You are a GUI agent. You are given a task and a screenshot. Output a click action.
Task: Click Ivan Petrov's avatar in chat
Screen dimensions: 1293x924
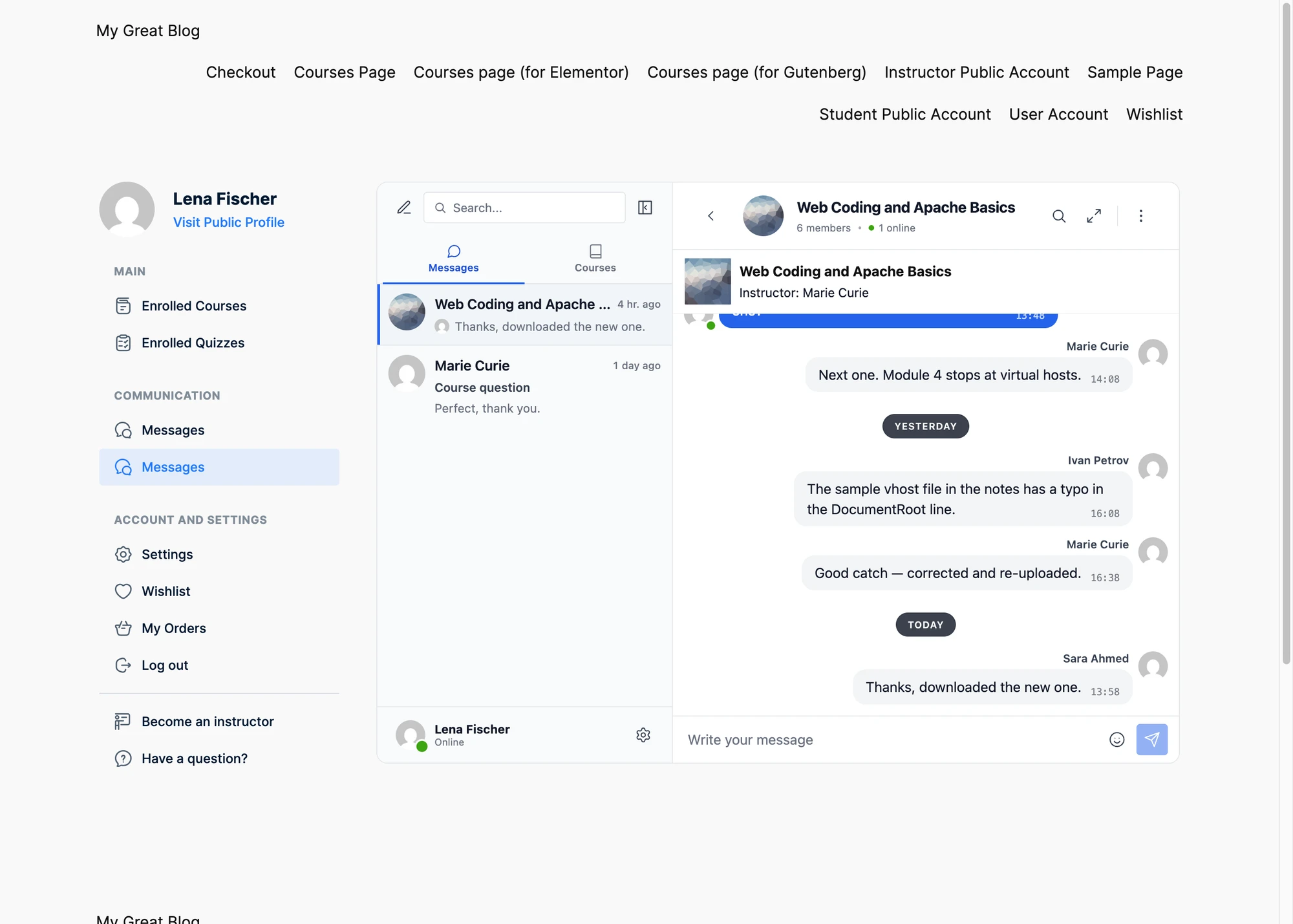pos(1153,468)
